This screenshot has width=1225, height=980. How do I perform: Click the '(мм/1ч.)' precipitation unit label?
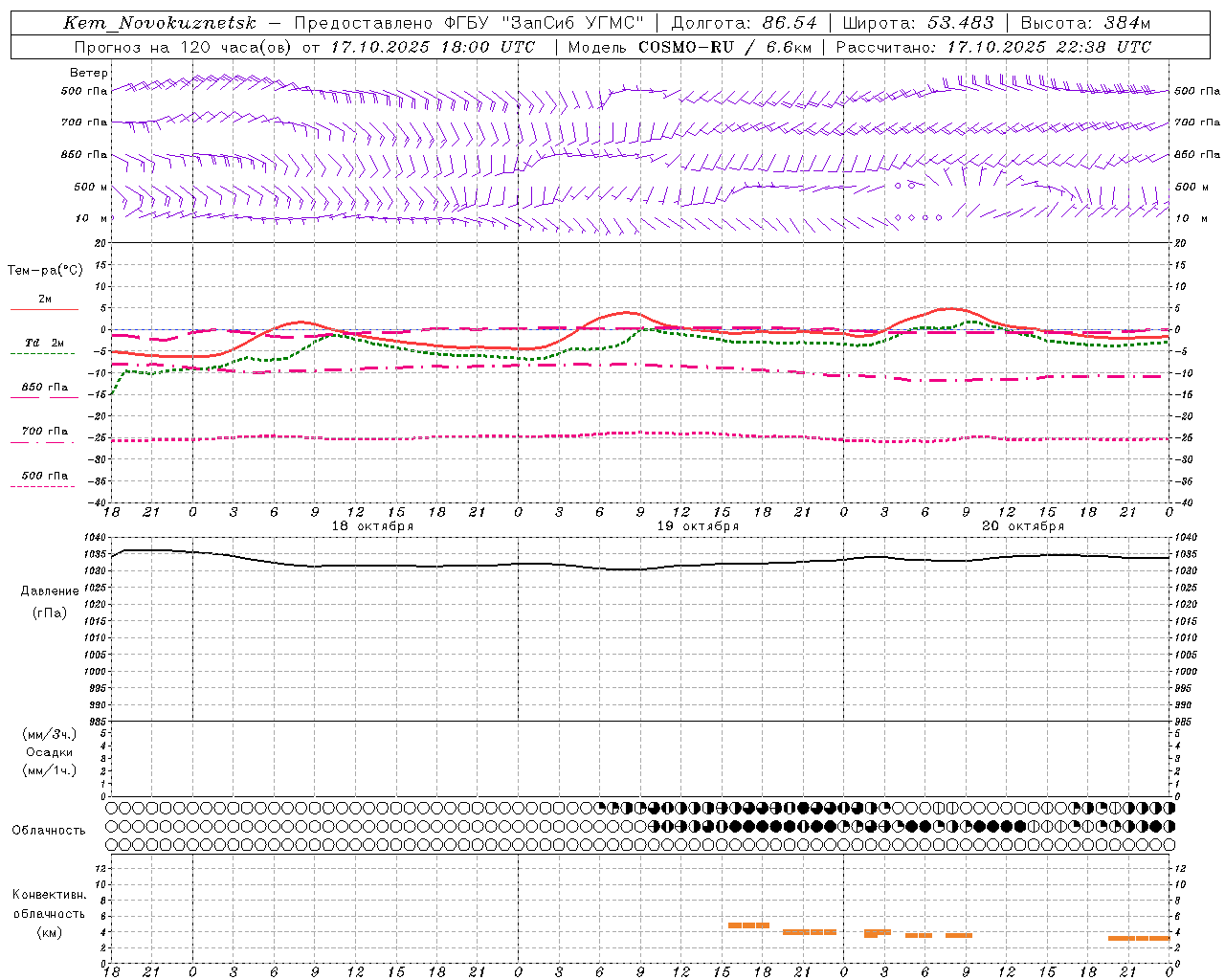pyautogui.click(x=50, y=770)
